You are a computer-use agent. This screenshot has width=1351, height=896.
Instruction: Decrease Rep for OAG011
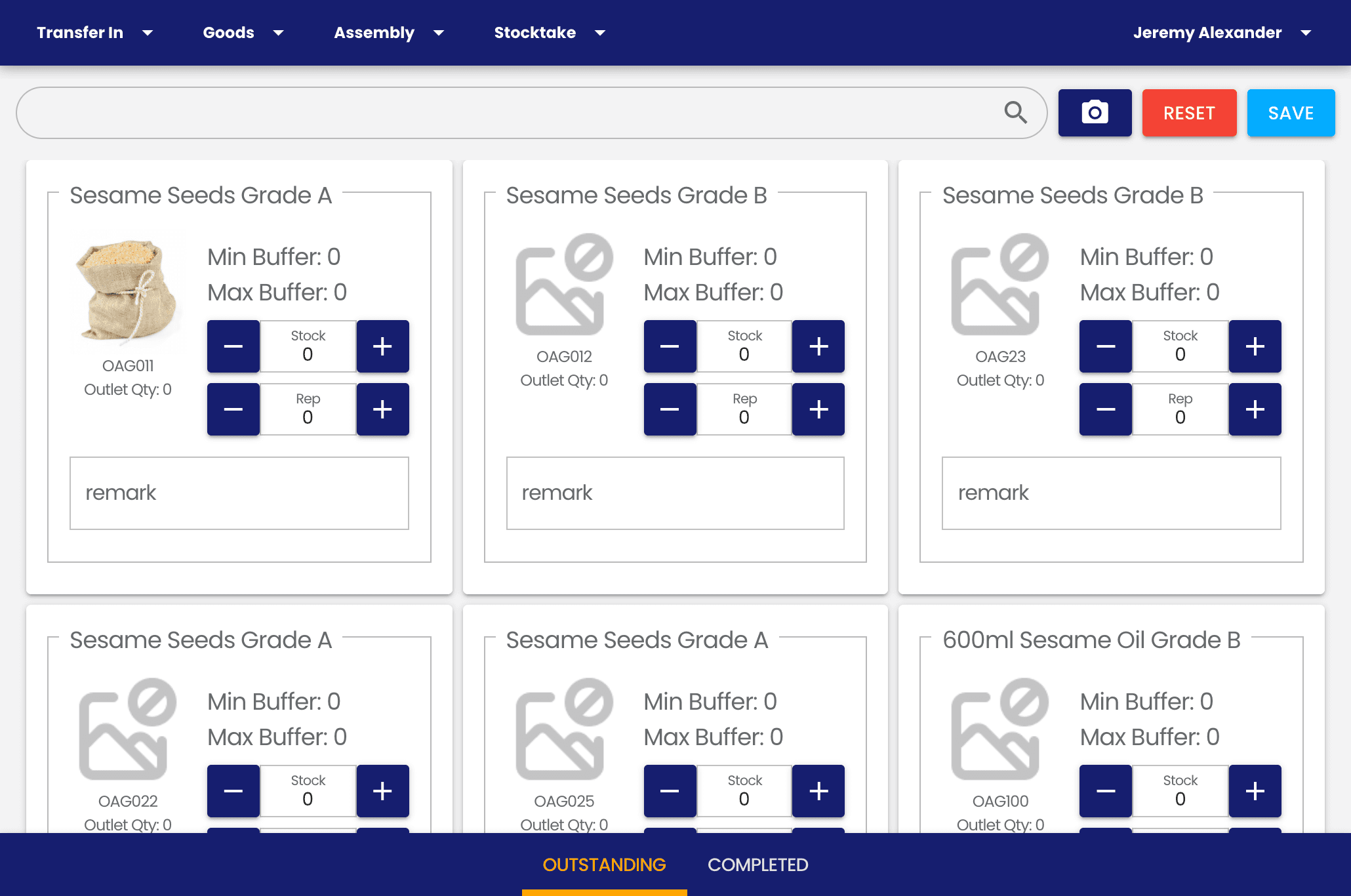coord(233,409)
